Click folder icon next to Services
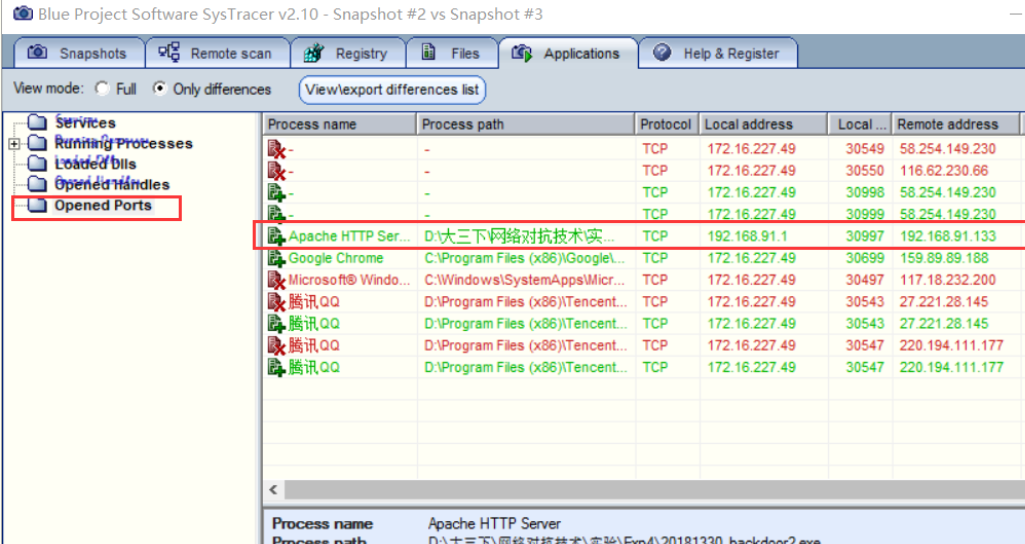This screenshot has height=544, width=1025. coord(38,122)
